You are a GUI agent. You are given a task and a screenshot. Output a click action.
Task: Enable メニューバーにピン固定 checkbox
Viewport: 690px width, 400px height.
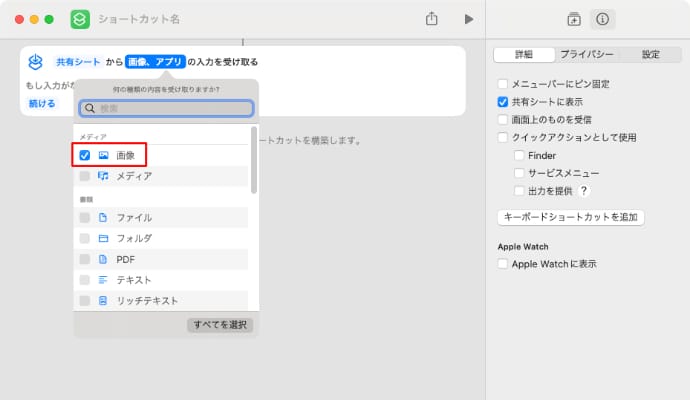[503, 84]
